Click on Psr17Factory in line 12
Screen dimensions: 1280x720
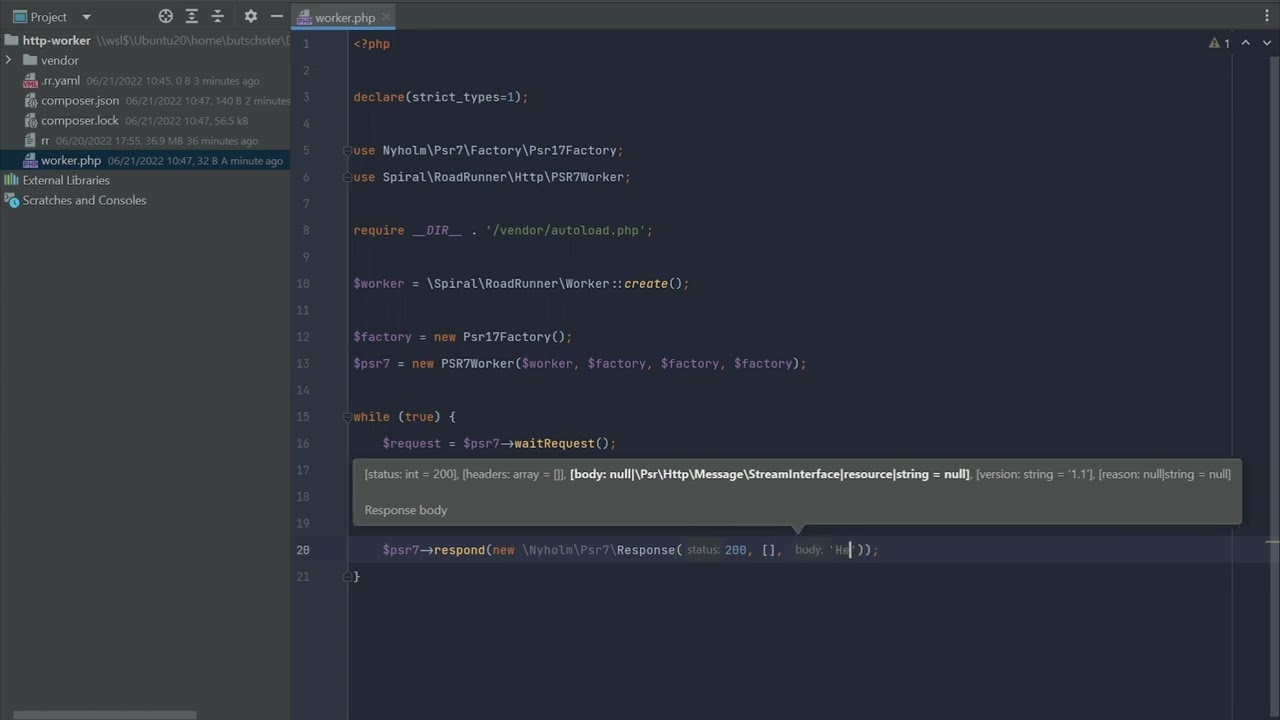[506, 336]
